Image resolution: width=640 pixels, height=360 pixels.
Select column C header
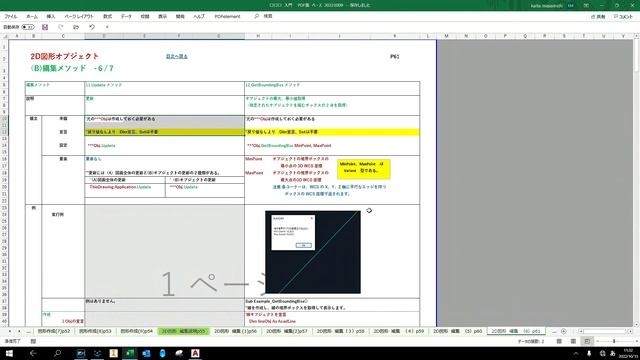(x=63, y=36)
